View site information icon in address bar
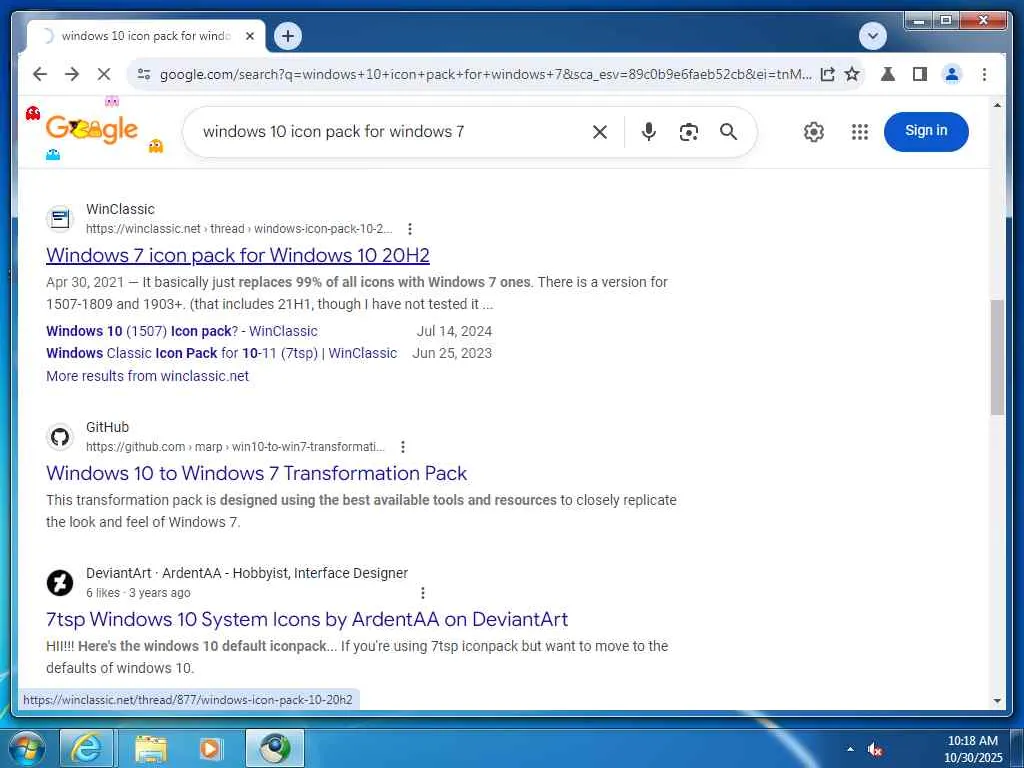Image resolution: width=1024 pixels, height=768 pixels. [144, 74]
